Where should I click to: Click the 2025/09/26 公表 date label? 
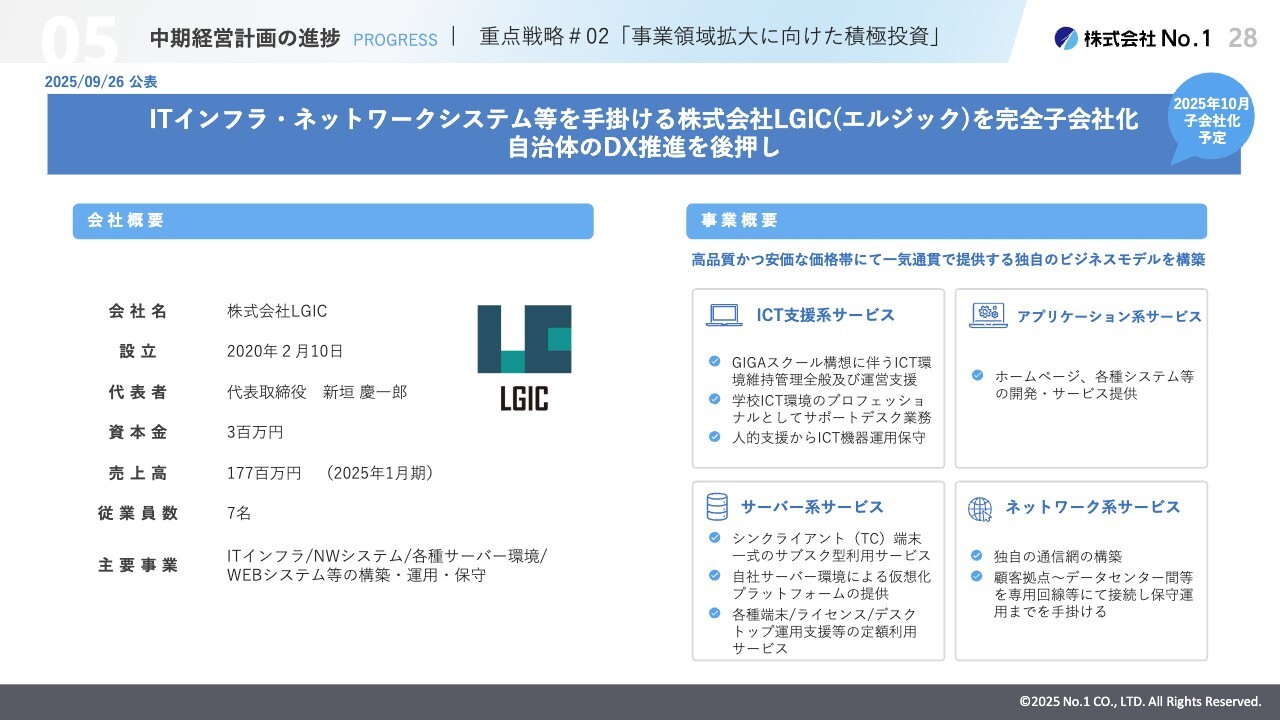point(101,82)
